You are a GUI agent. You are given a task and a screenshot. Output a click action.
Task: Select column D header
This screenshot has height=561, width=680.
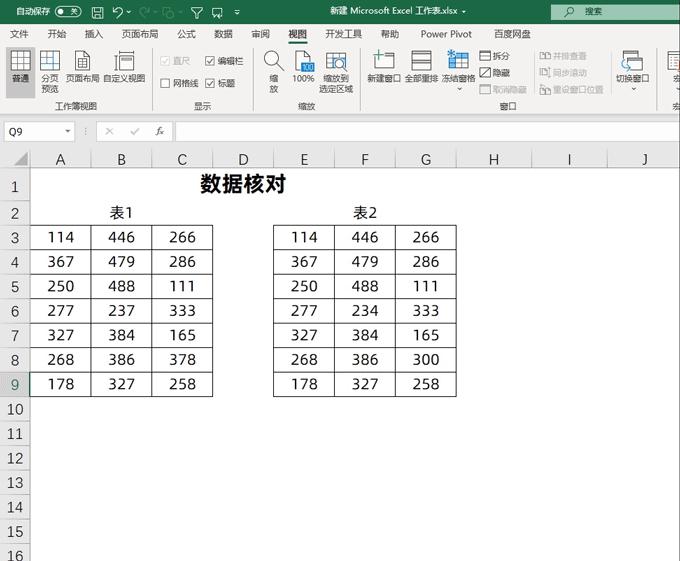point(243,160)
